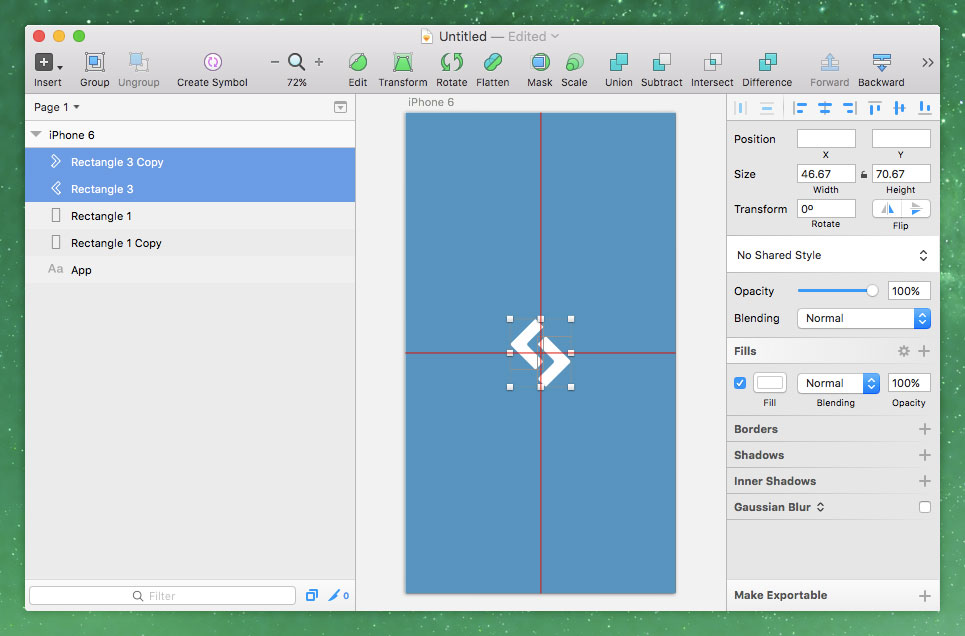Image resolution: width=965 pixels, height=636 pixels.
Task: Align layers to top edge
Action: coord(875,108)
